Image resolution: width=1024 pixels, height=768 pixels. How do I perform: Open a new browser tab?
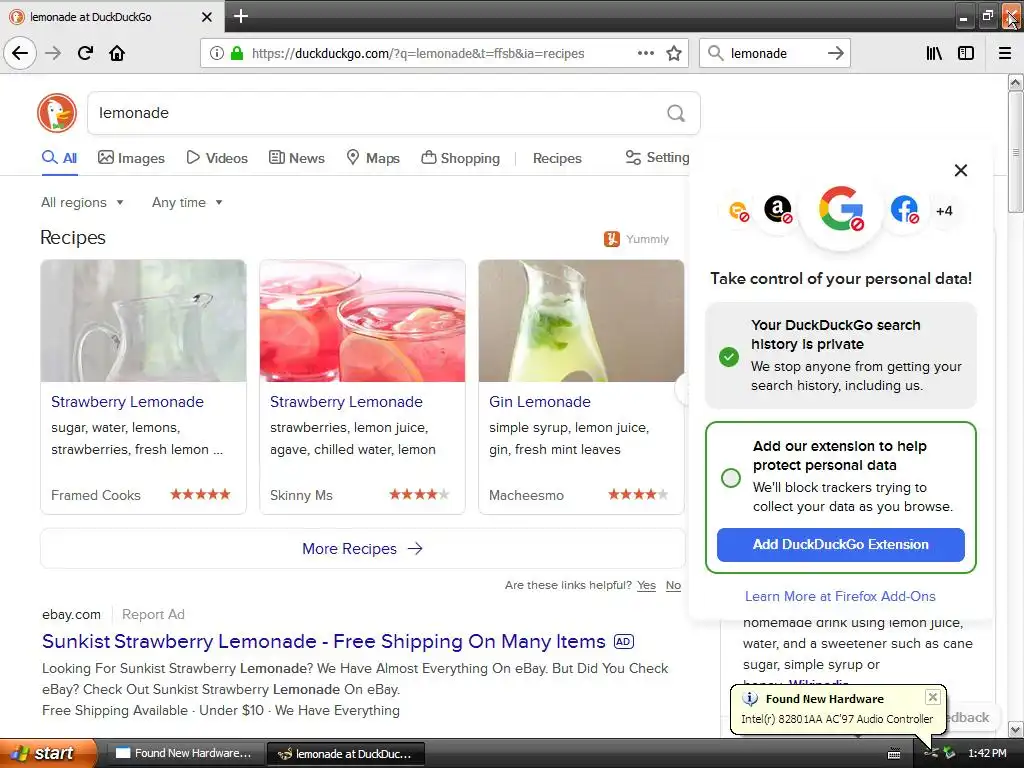[240, 16]
